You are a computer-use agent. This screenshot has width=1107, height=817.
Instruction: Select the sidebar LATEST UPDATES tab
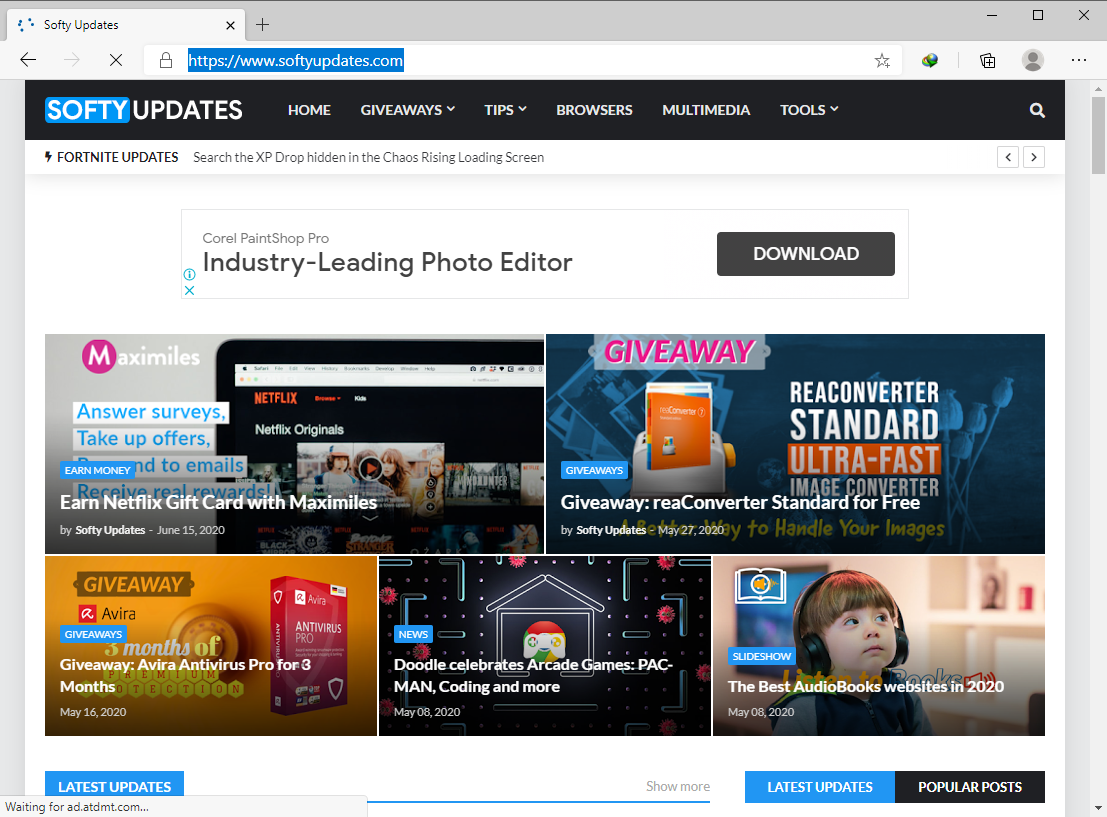pyautogui.click(x=820, y=787)
